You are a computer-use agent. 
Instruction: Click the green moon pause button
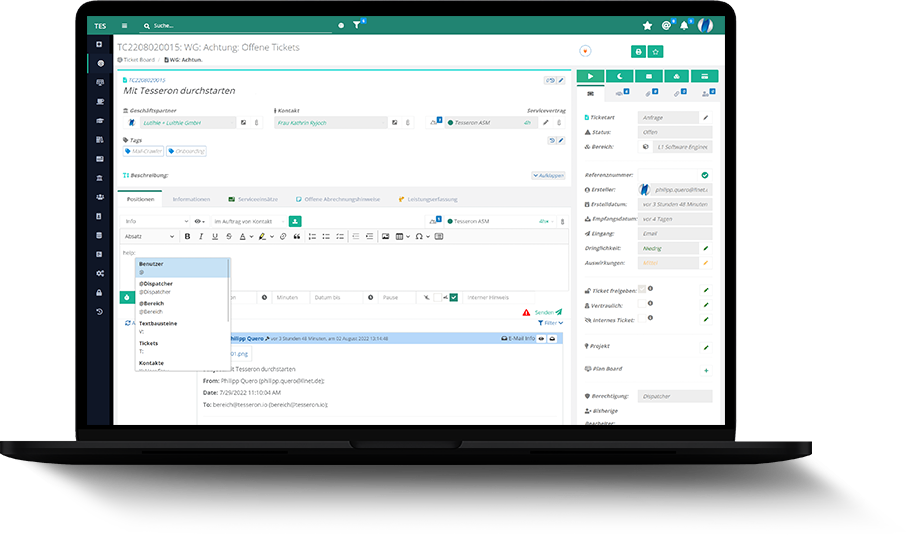coord(619,76)
